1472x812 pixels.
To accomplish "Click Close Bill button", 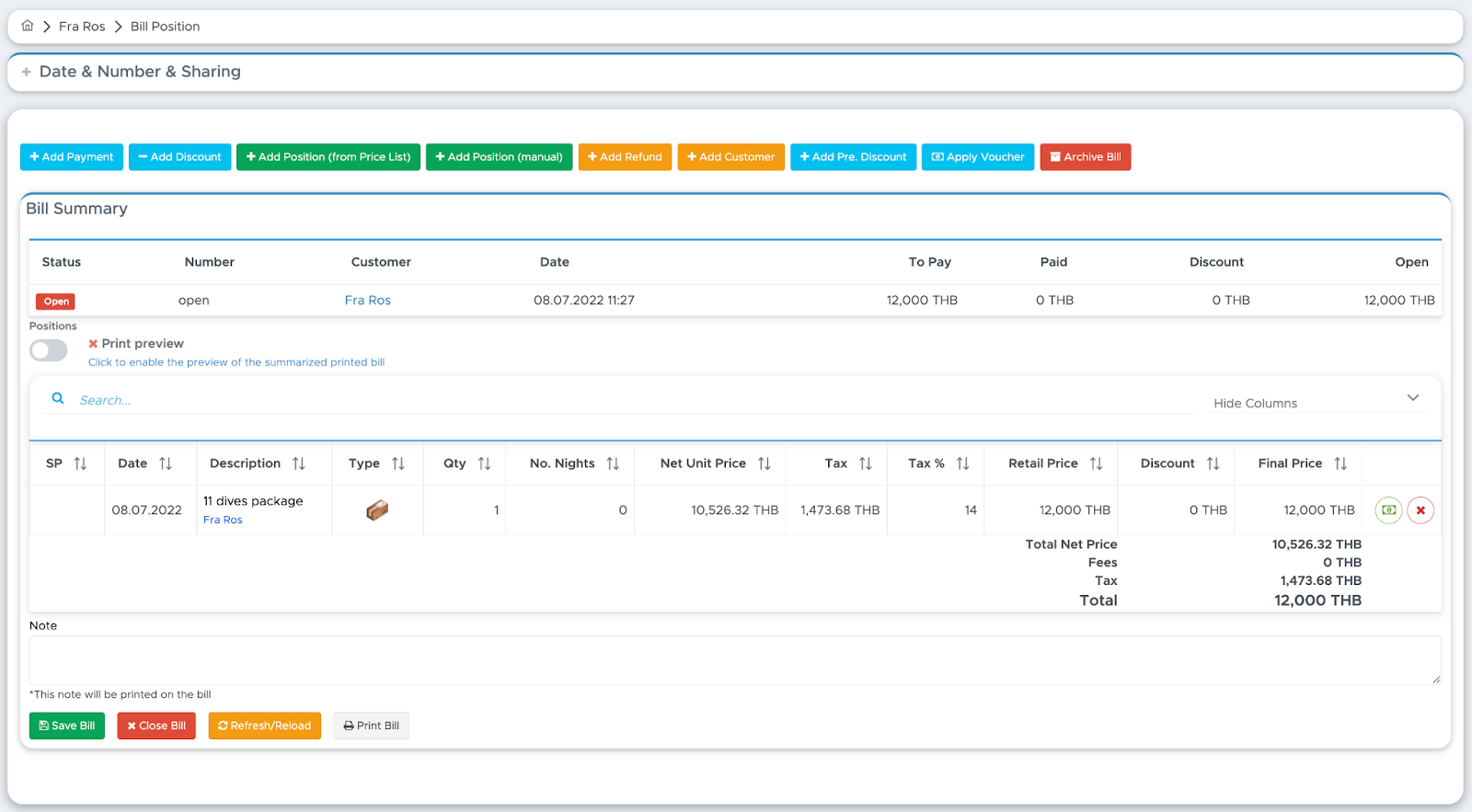I will coord(156,726).
